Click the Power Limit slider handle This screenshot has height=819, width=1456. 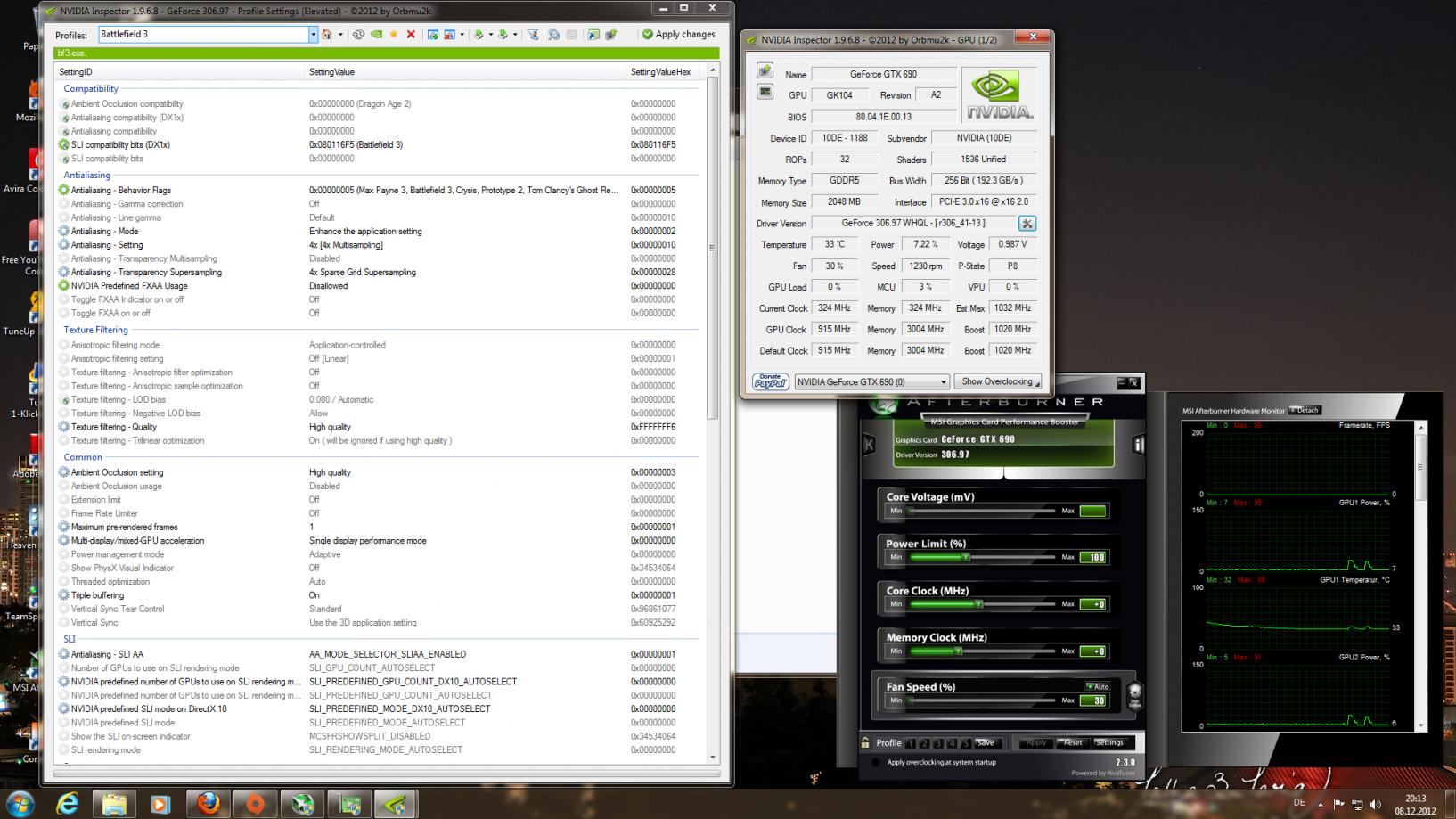pyautogui.click(x=965, y=557)
